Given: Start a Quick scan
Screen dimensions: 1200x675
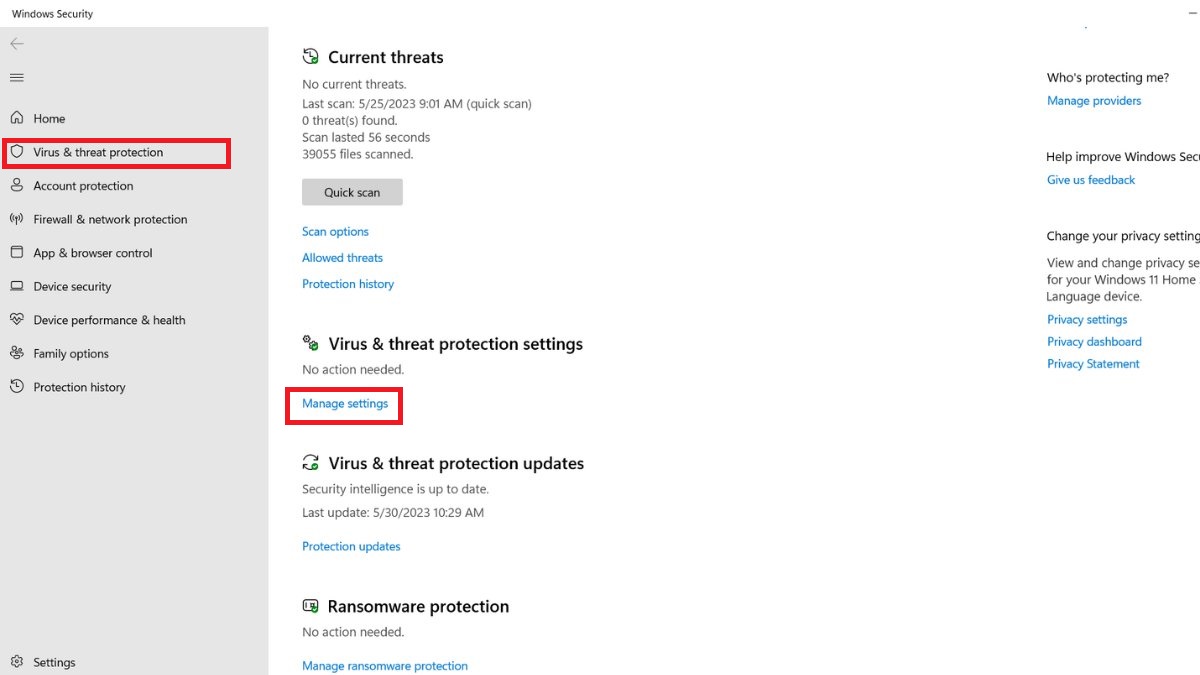Looking at the screenshot, I should [x=352, y=192].
